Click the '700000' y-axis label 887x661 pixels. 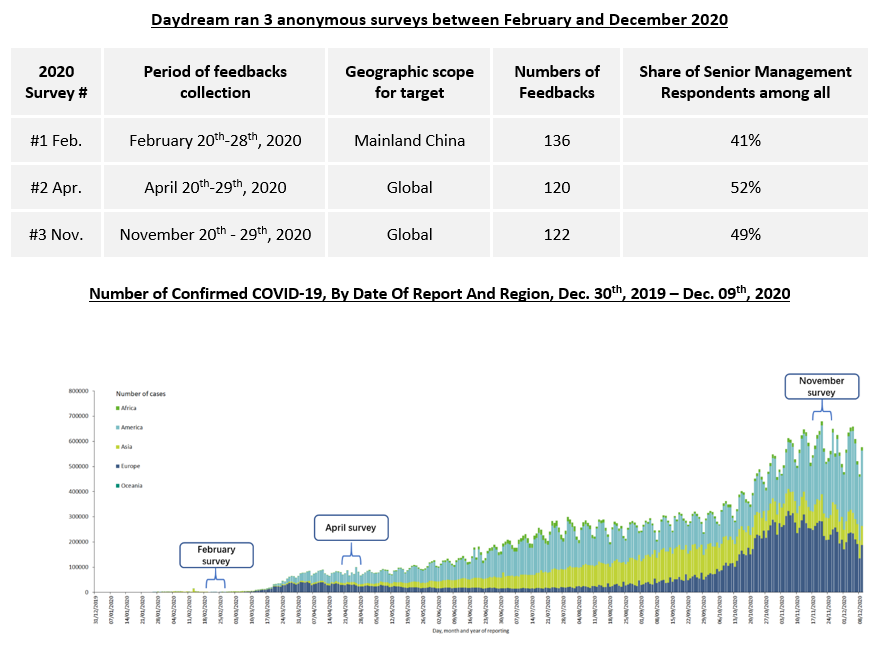[x=79, y=416]
